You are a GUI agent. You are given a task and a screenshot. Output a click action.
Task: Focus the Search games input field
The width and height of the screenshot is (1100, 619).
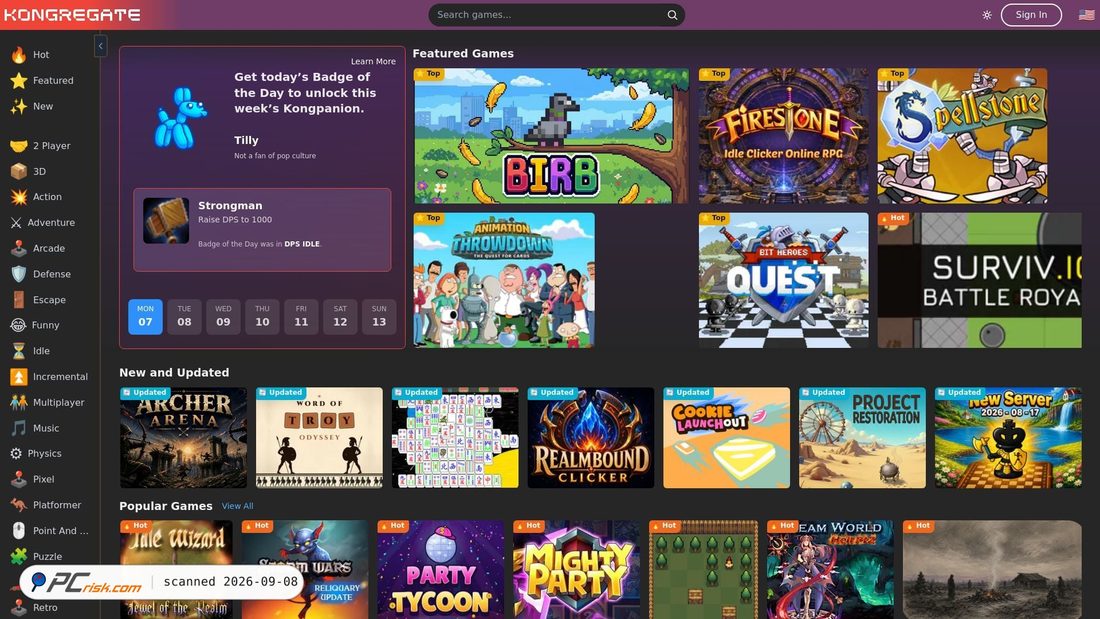point(556,15)
